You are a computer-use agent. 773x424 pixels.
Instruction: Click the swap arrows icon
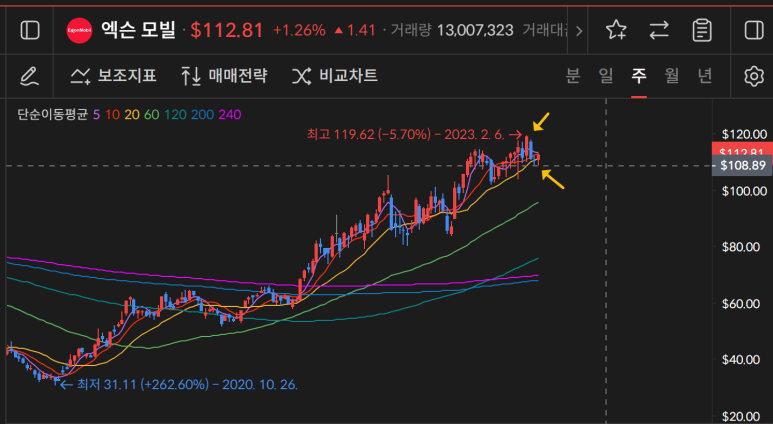click(659, 31)
